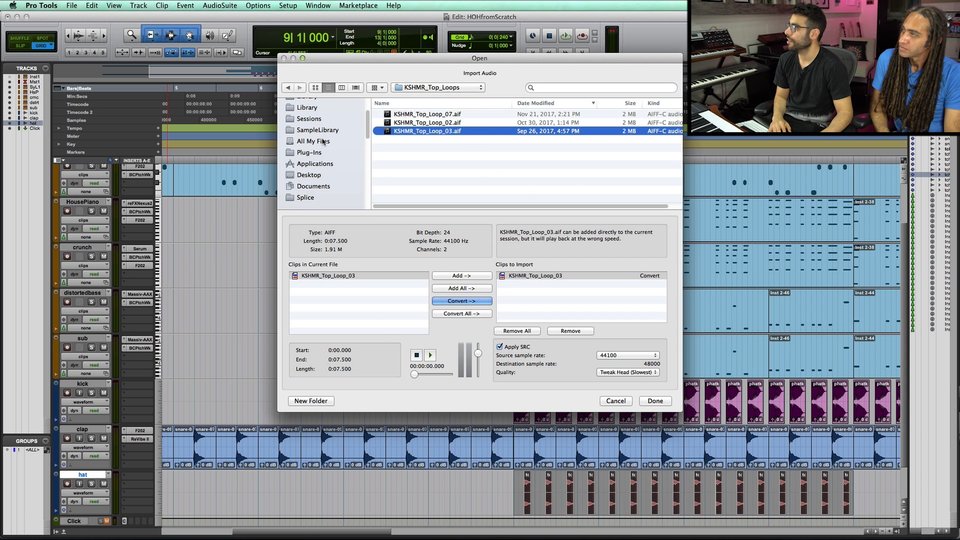960x540 pixels.
Task: Click zoom preset 3 button
Action: [x=86, y=53]
